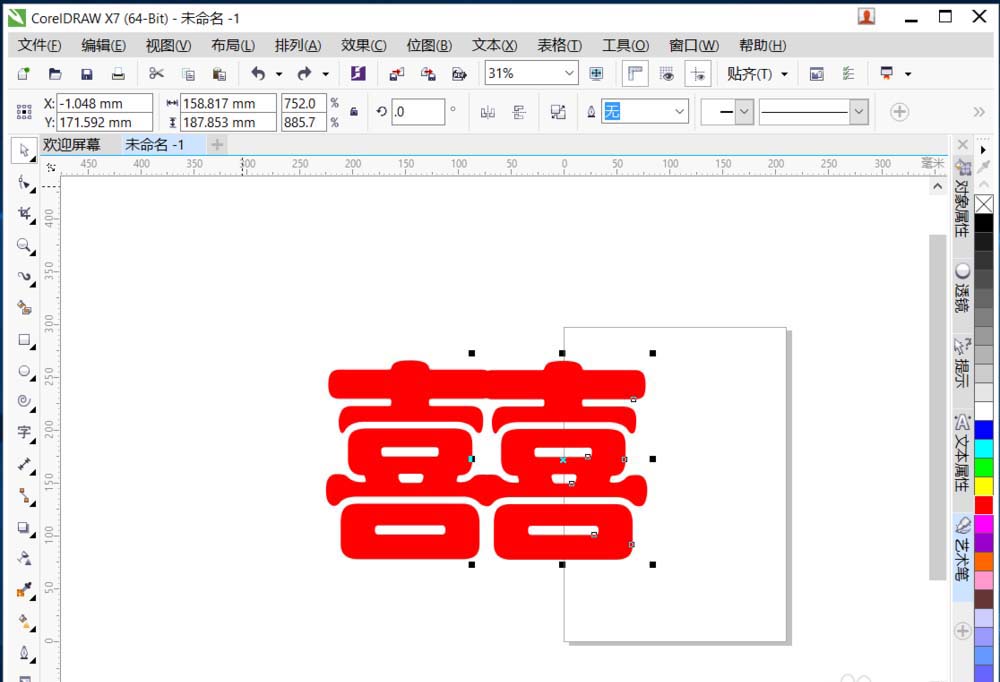Click the object origin grid selector
Image resolution: width=1000 pixels, height=682 pixels.
pyautogui.click(x=24, y=112)
